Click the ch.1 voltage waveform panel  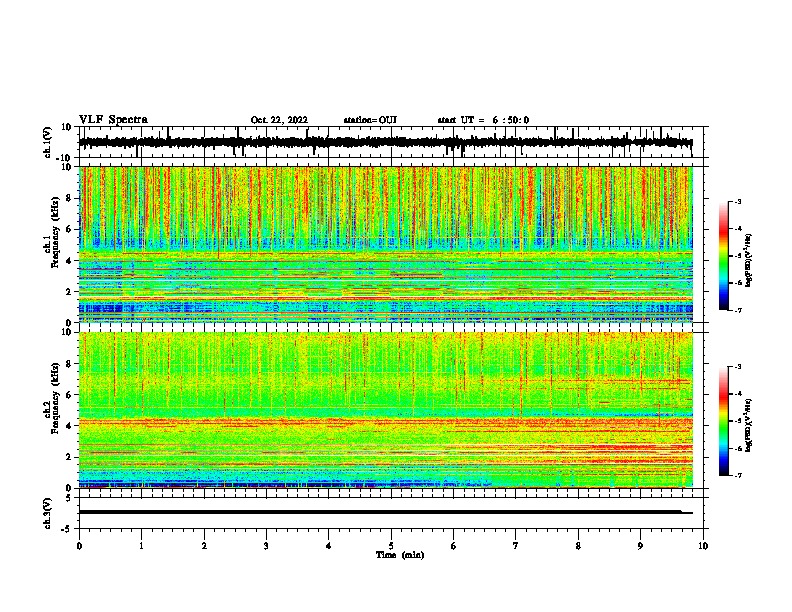[x=393, y=142]
